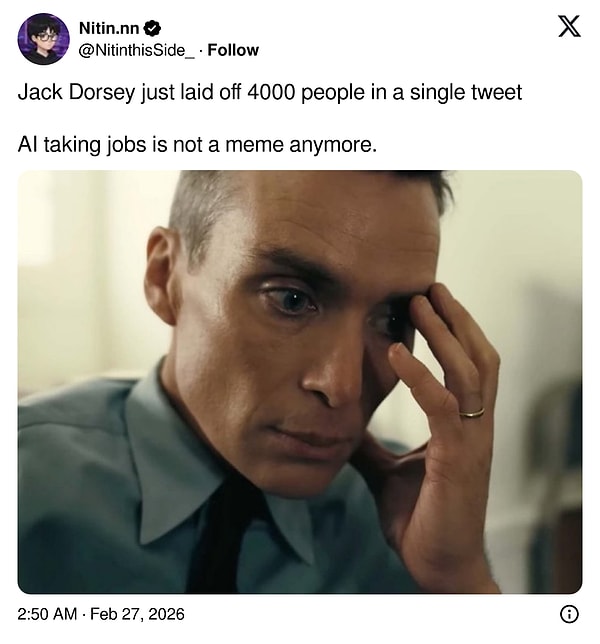Click the verified badge beside Nitin.nn
The height and width of the screenshot is (644, 600).
pos(152,28)
